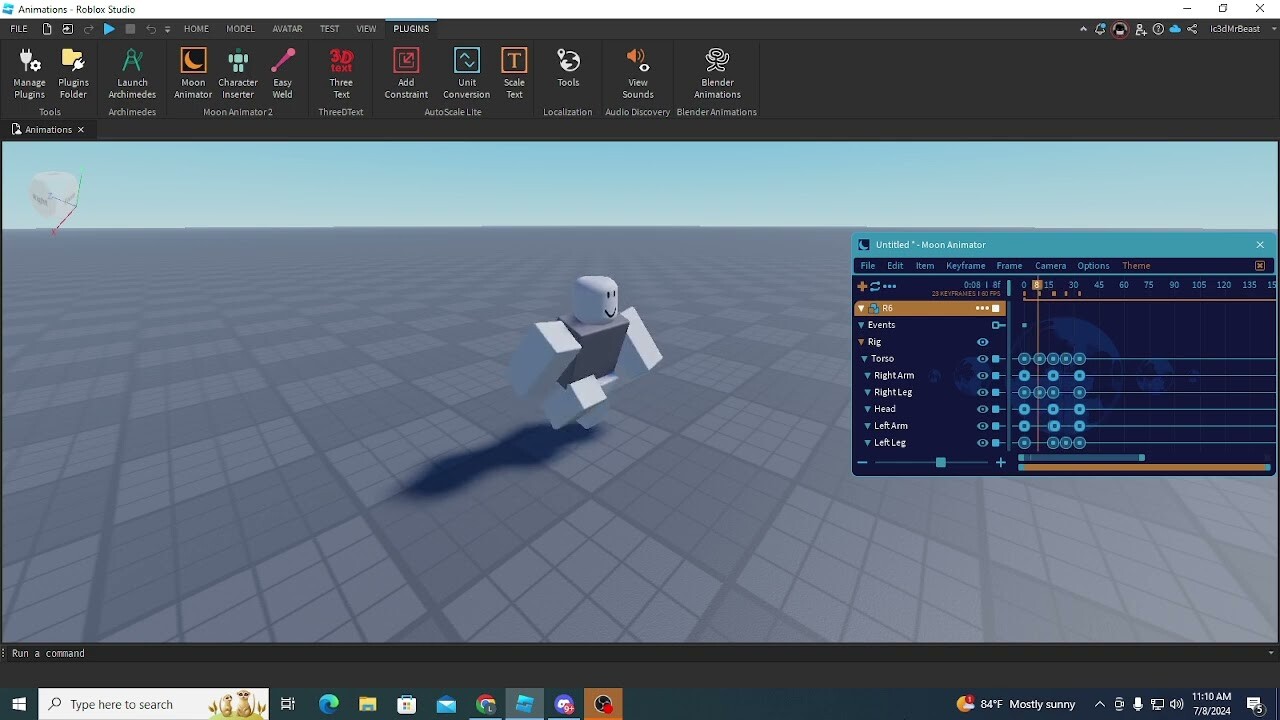Click Launch Archimedes plugin
Screen dimensions: 1280x720
(132, 70)
